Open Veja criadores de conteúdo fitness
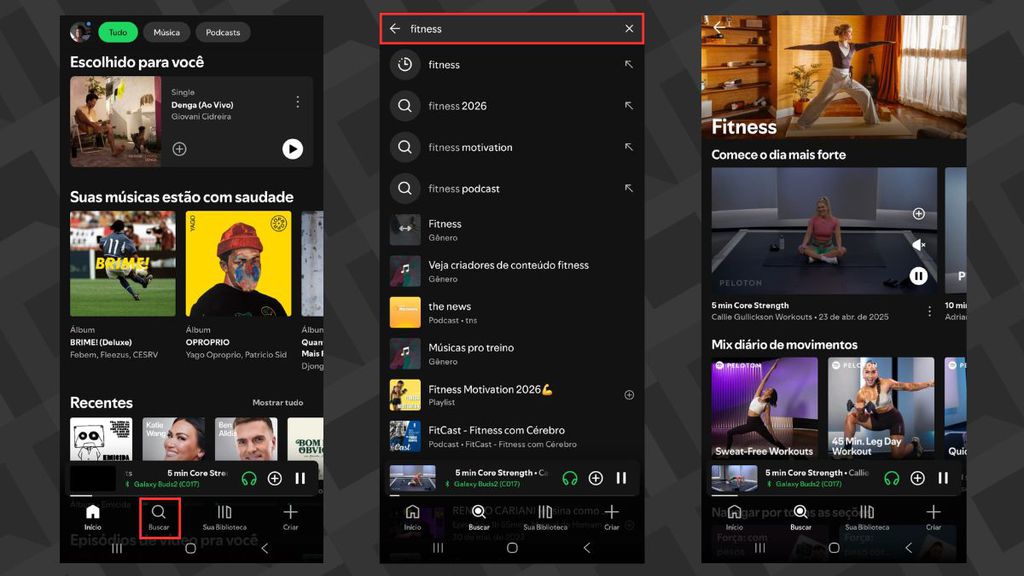 (511, 271)
